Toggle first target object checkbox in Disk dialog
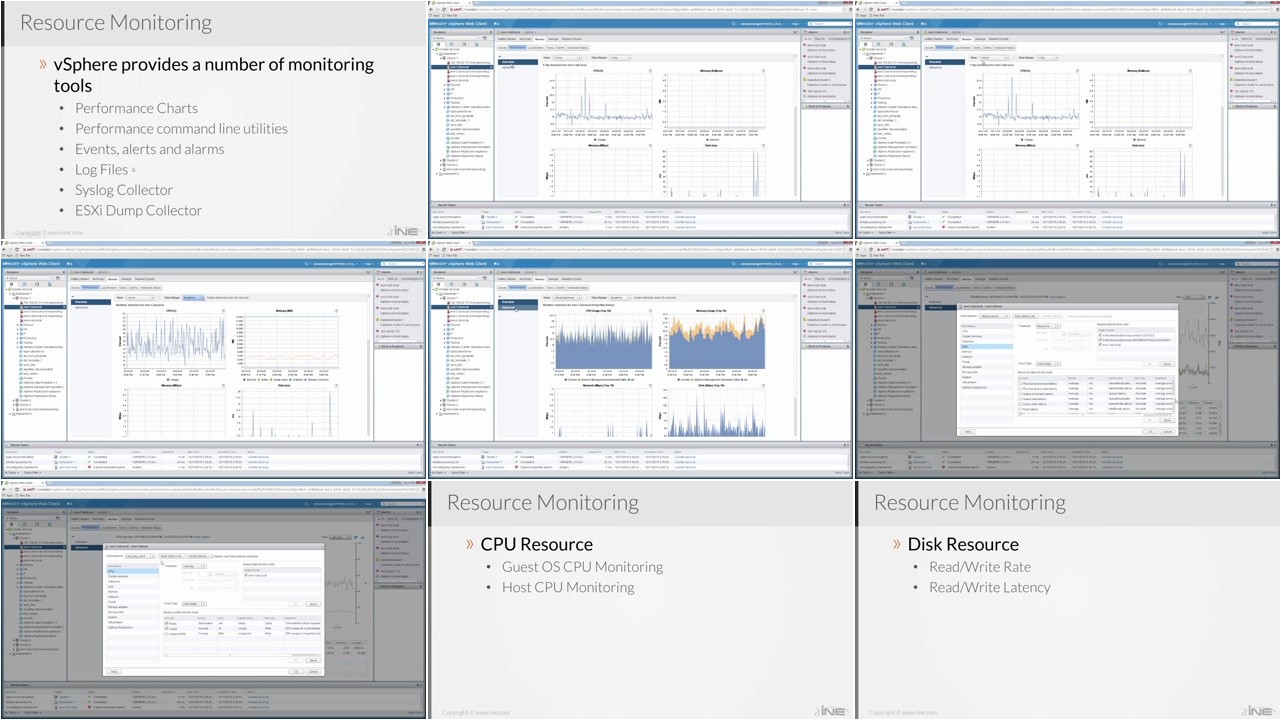The image size is (1281, 720). pos(1100,335)
